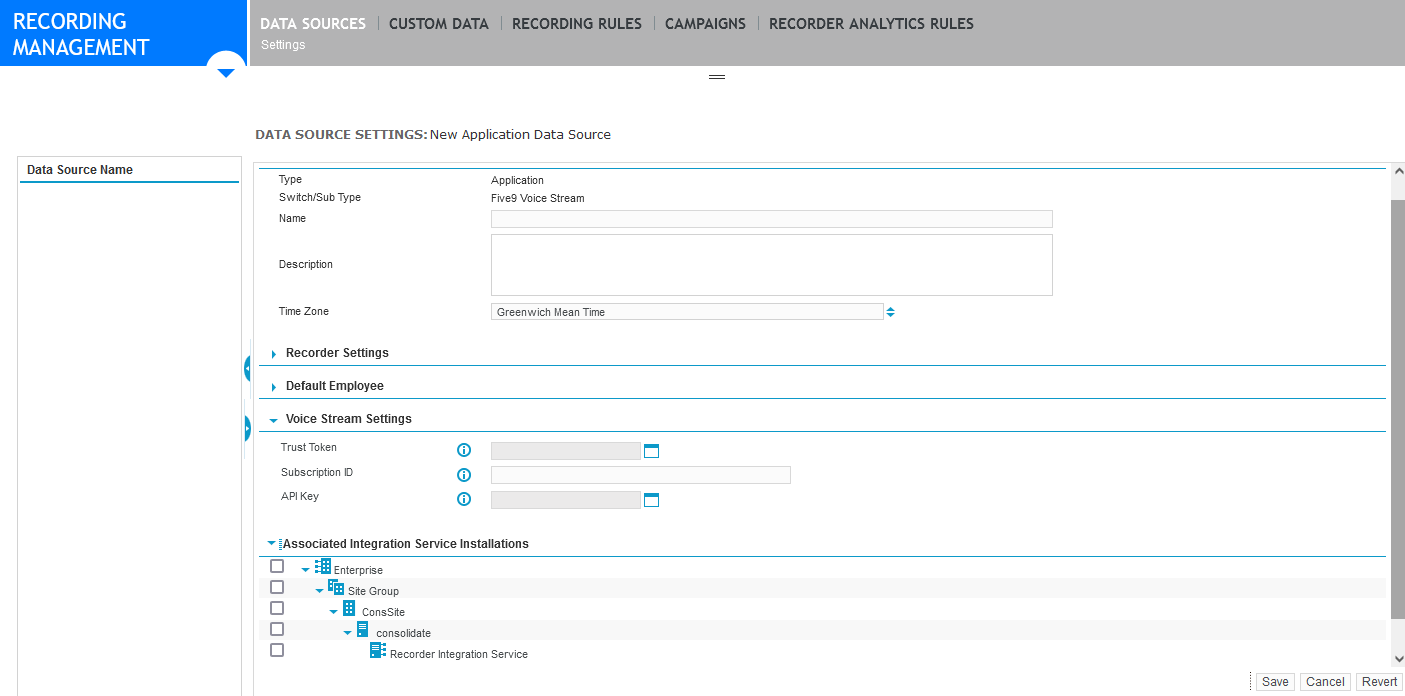Check the Recorder Integration Service checkbox
The image size is (1405, 696).
(x=277, y=649)
